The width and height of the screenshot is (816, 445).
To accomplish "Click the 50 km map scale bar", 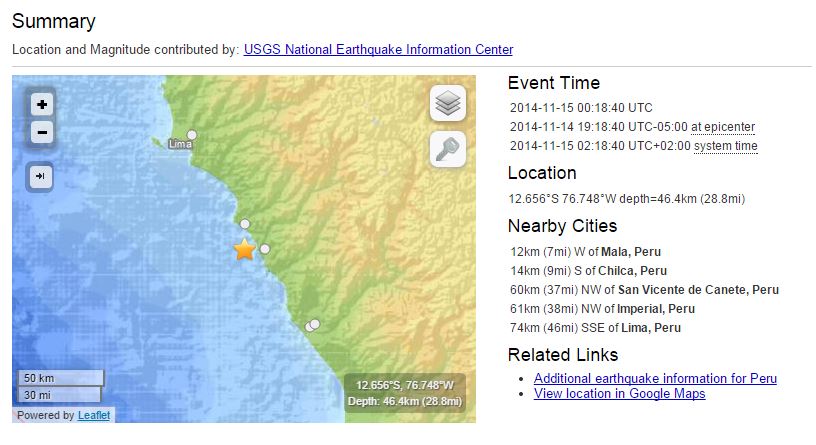I will tap(62, 378).
